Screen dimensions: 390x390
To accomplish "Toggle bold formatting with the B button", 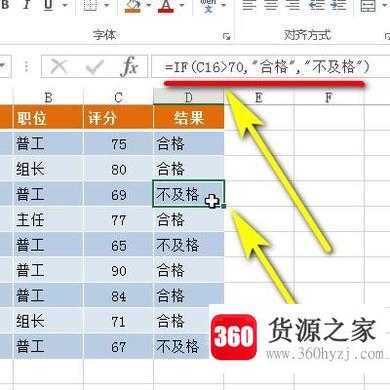I will tap(6, 6).
